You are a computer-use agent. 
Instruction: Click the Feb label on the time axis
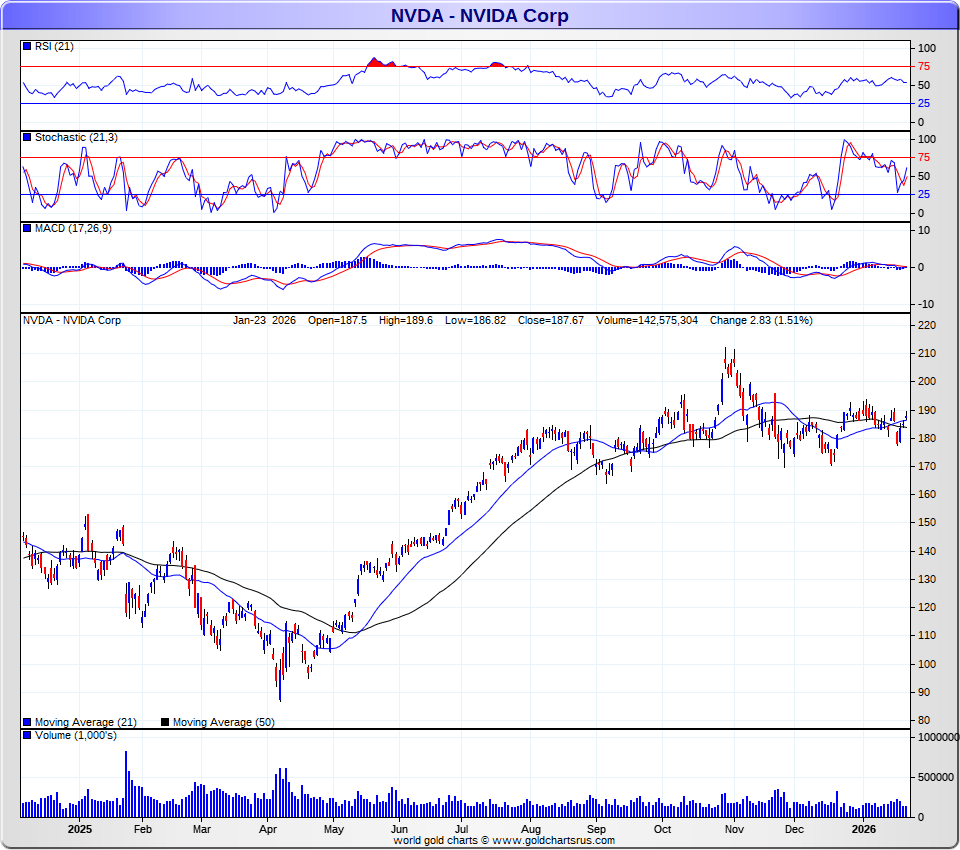[x=142, y=829]
